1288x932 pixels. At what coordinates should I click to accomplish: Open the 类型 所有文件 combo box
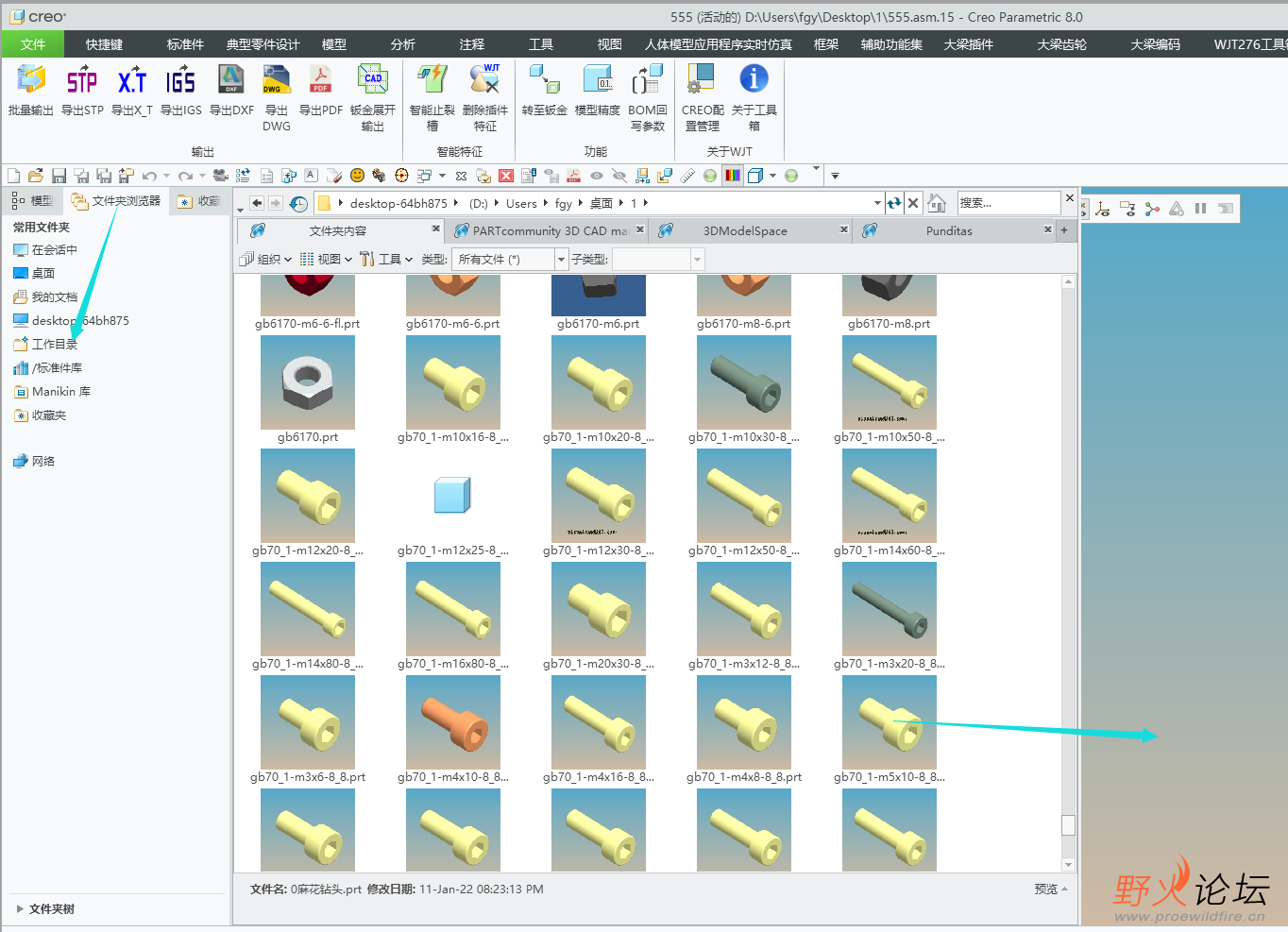coord(510,259)
